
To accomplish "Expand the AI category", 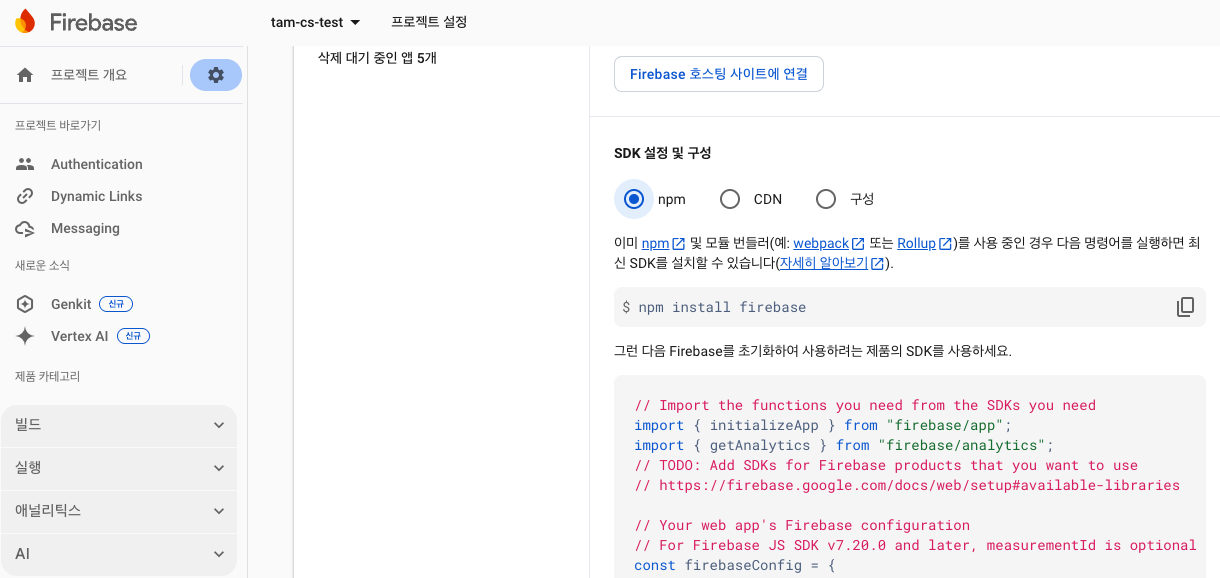I will [x=119, y=554].
